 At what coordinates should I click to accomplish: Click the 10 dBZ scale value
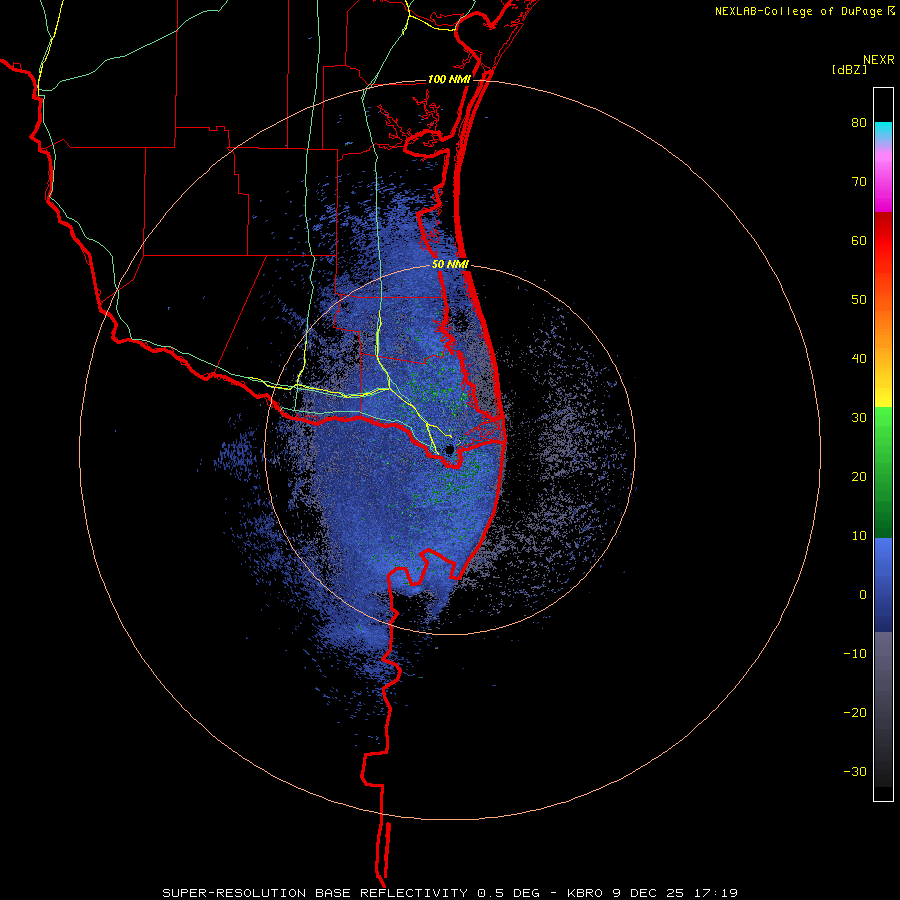point(859,536)
